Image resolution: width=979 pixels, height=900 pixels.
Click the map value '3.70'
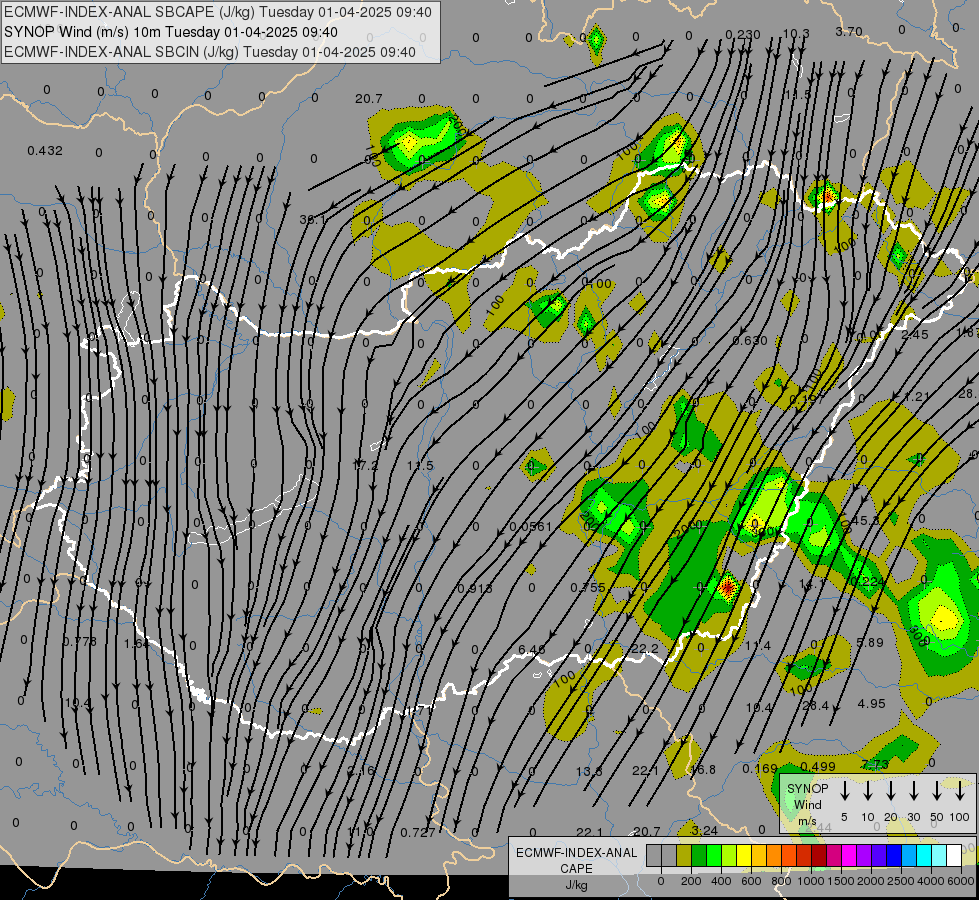point(849,31)
